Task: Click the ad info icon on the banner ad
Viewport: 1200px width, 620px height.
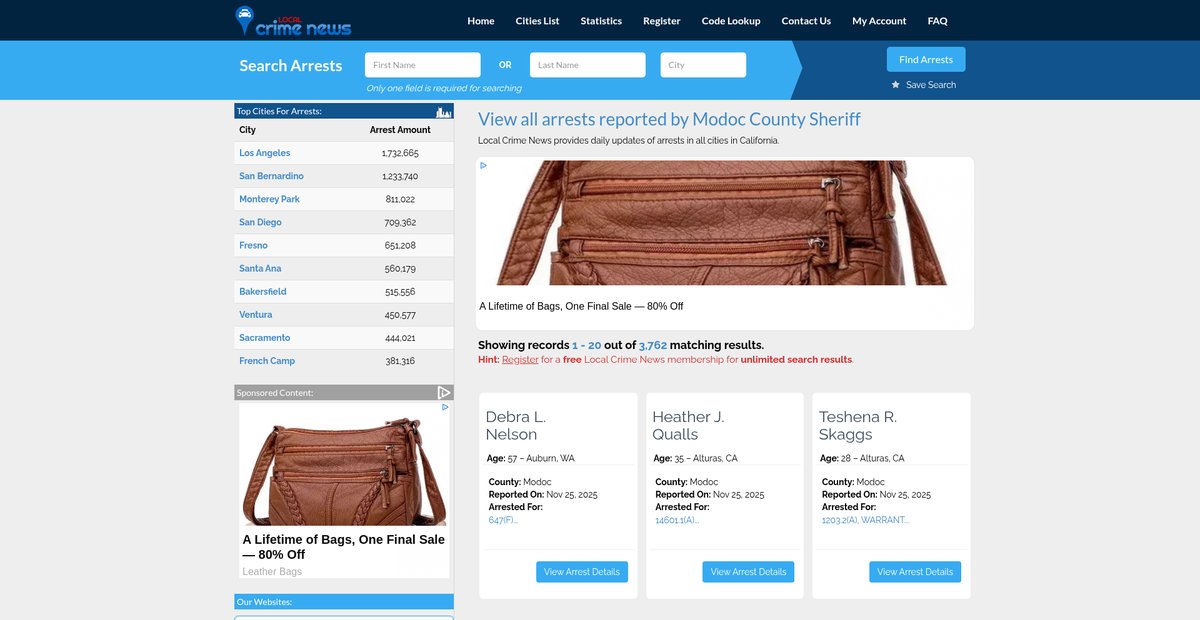Action: click(484, 166)
